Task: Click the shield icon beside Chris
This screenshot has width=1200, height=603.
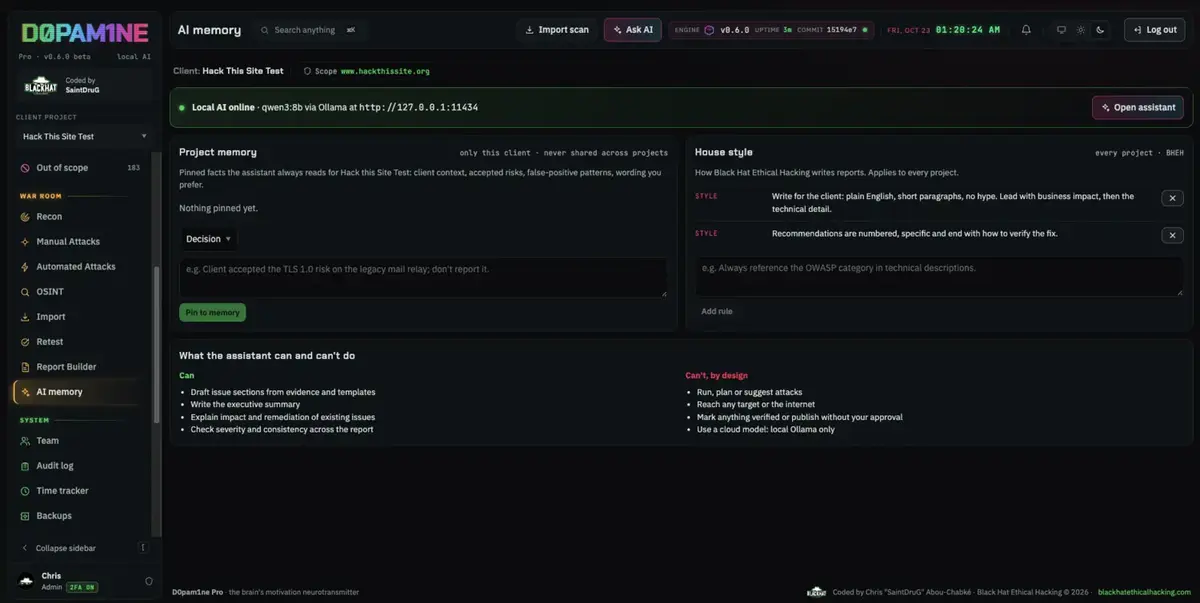Action: (x=149, y=581)
